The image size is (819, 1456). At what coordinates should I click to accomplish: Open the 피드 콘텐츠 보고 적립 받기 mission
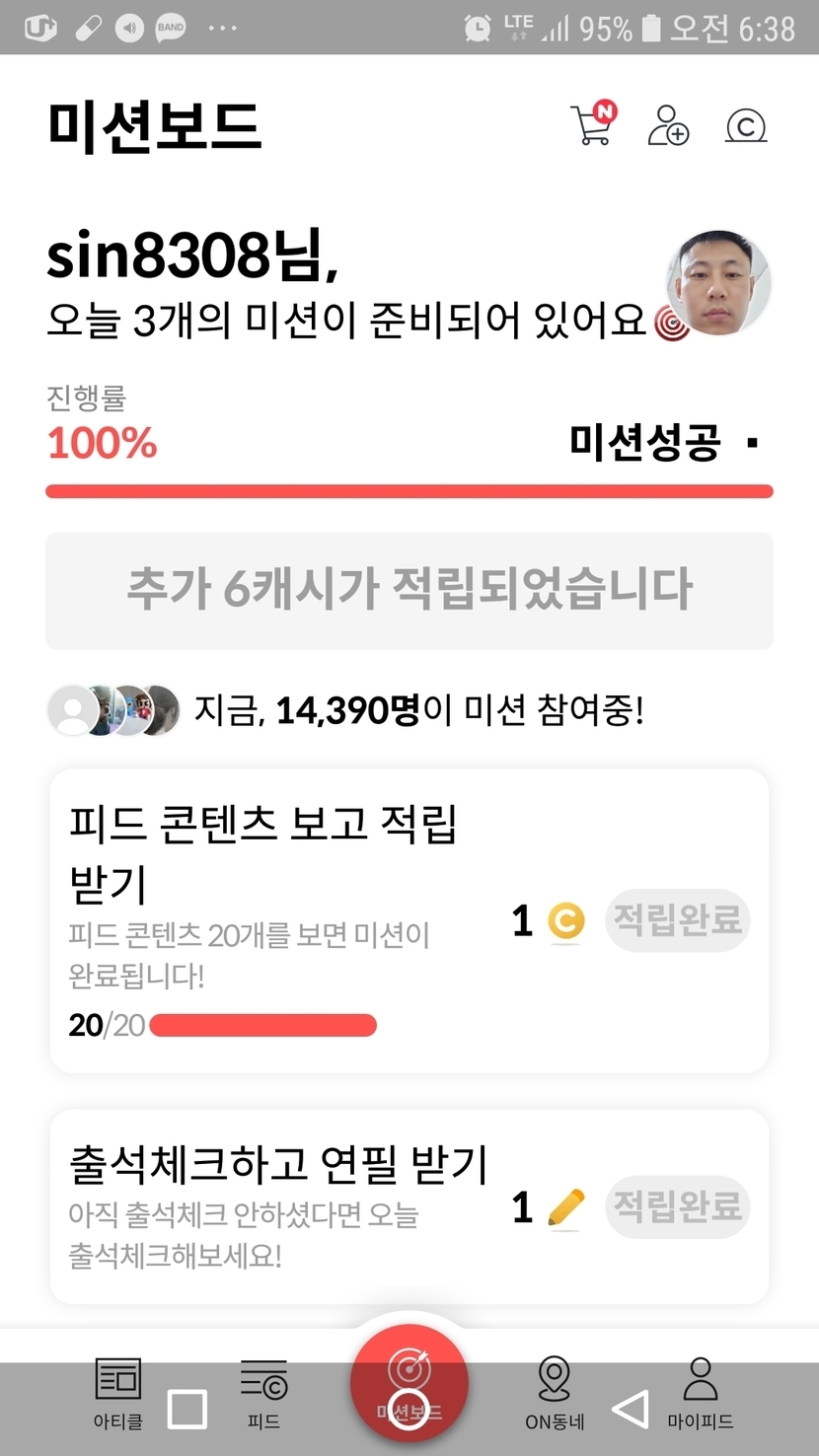point(262,850)
